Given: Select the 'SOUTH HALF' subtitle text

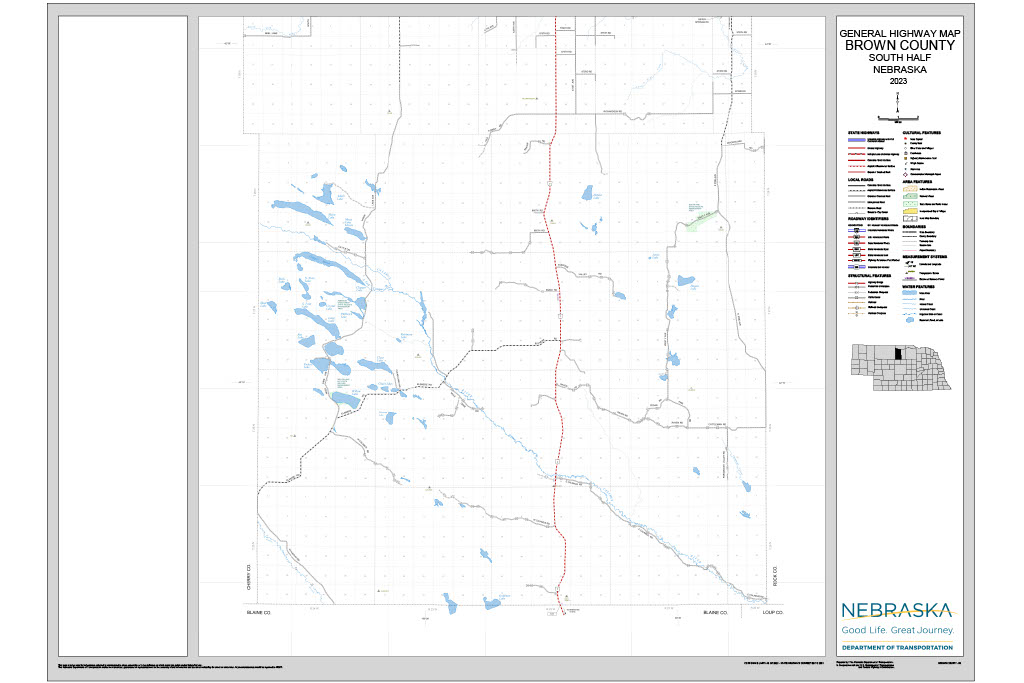Looking at the screenshot, I should (899, 58).
